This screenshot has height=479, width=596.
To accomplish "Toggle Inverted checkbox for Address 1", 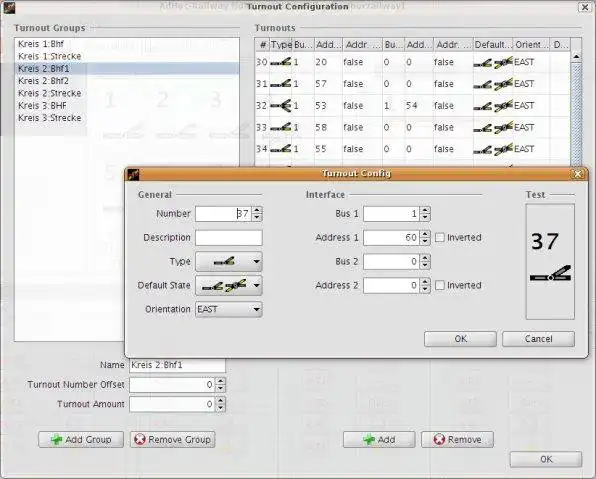I will point(439,238).
